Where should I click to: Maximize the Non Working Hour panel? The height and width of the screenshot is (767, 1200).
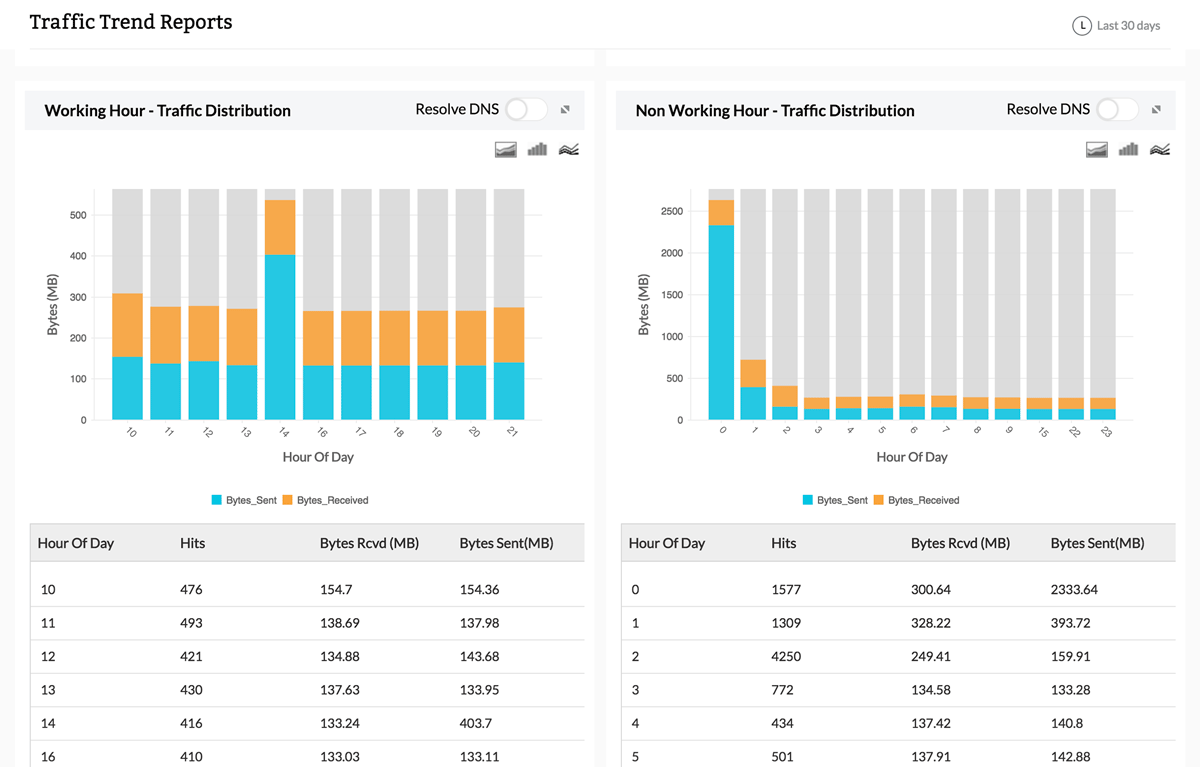(1156, 110)
